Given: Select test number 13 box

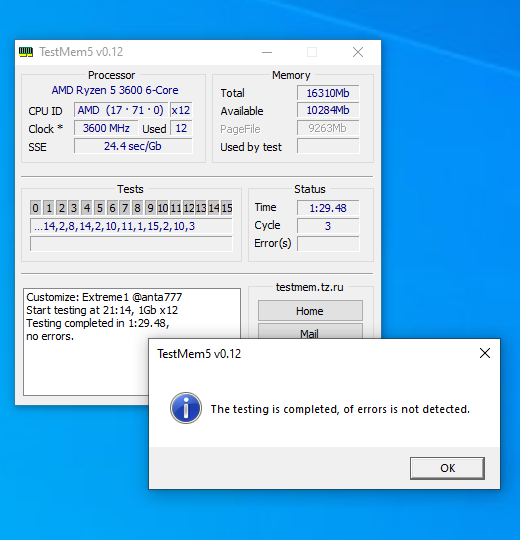Looking at the screenshot, I should pyautogui.click(x=201, y=208).
